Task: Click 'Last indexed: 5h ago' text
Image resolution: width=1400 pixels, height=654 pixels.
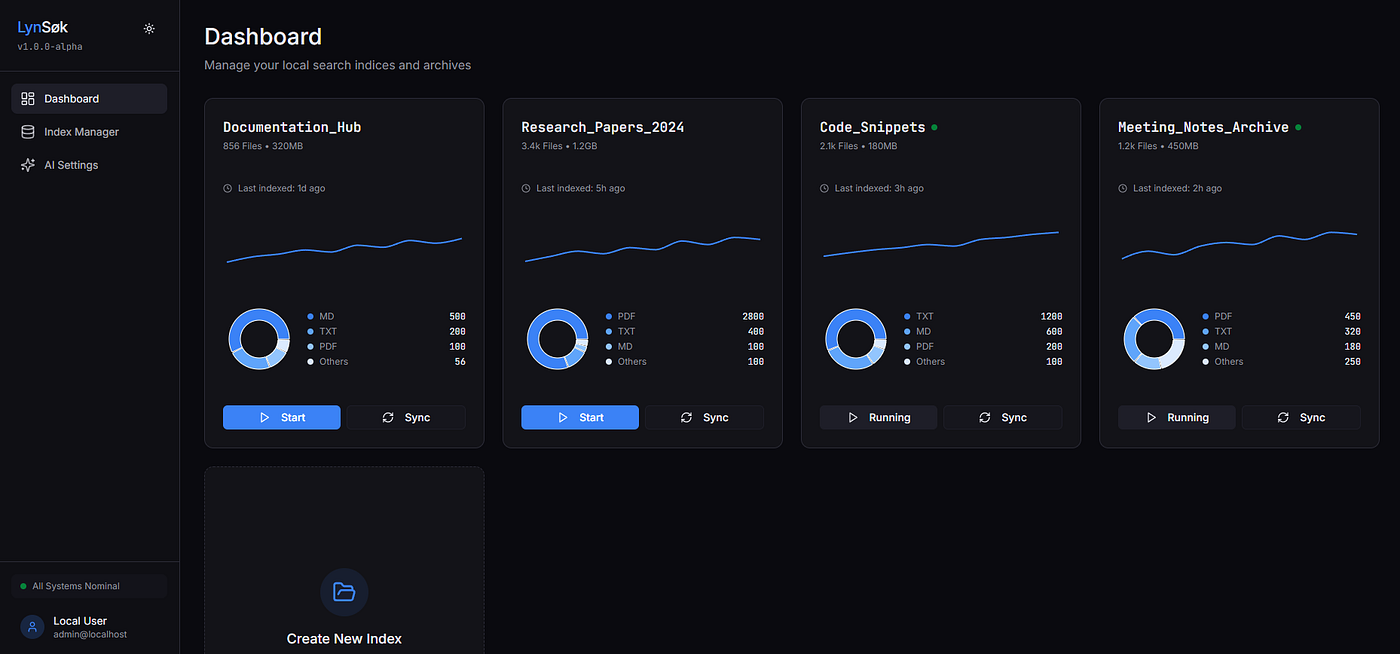Action: [580, 188]
